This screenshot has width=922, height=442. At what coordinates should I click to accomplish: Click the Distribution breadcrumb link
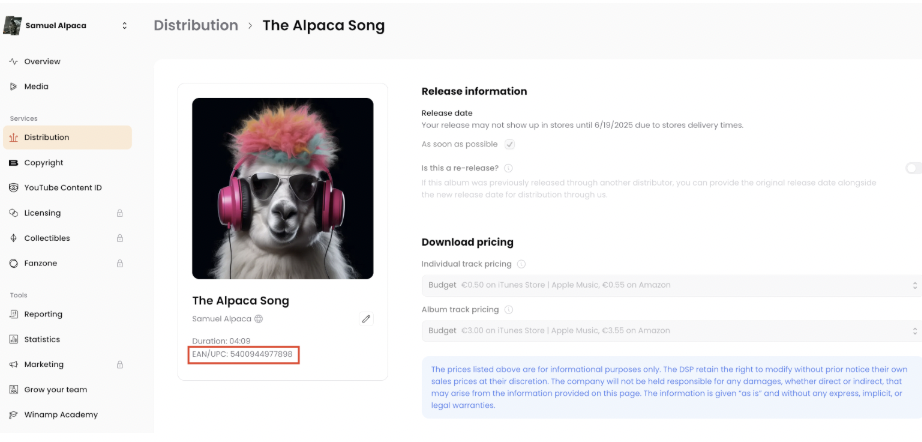[x=196, y=25]
